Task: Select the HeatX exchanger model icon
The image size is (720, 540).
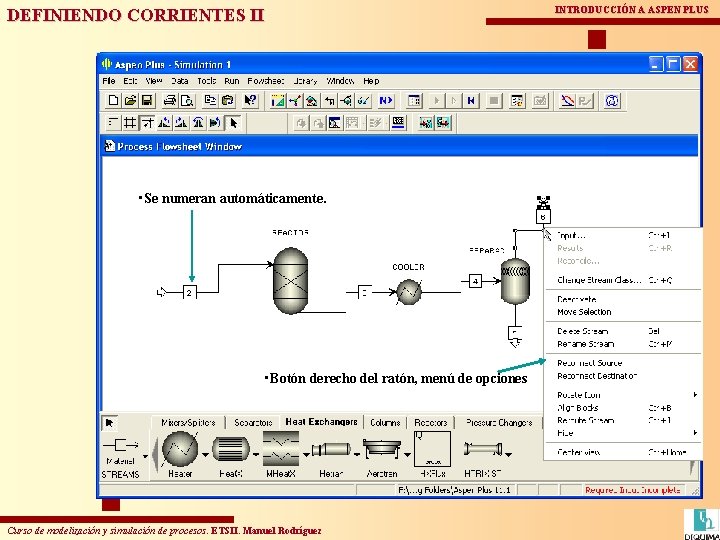Action: [x=231, y=449]
